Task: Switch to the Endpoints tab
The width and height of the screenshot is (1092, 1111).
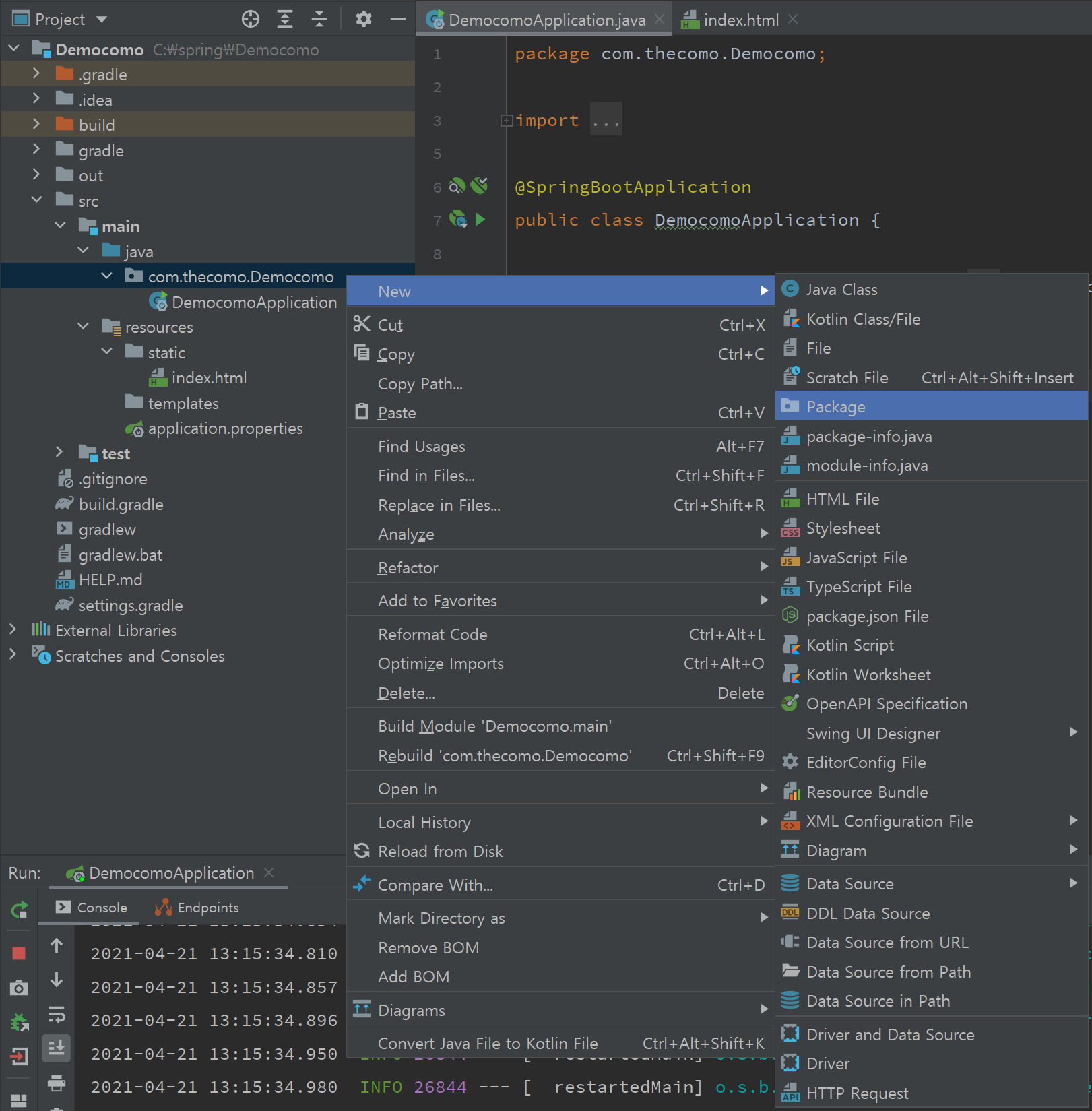Action: click(x=197, y=908)
